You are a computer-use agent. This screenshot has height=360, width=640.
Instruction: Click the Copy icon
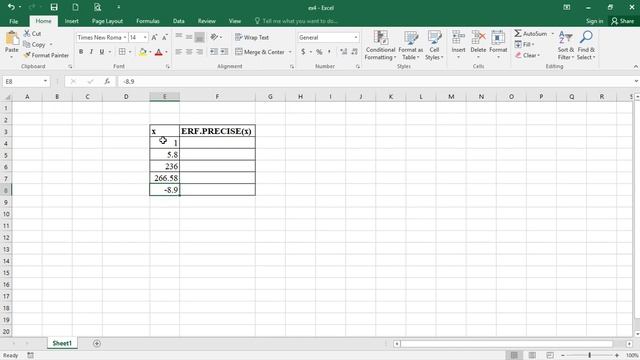(x=27, y=44)
